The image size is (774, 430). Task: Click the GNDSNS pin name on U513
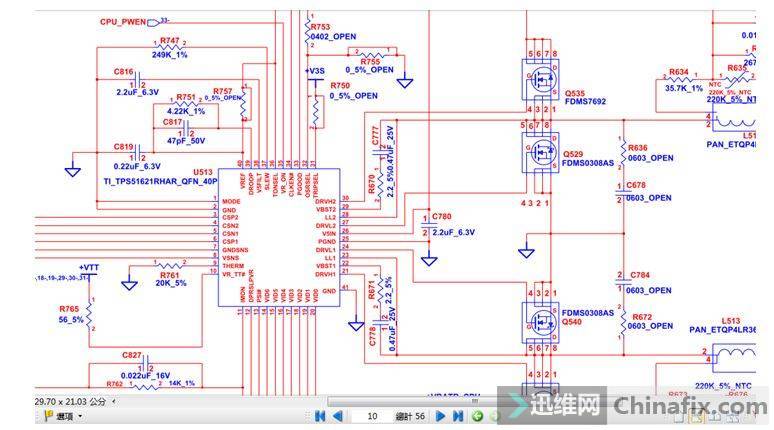tap(235, 250)
